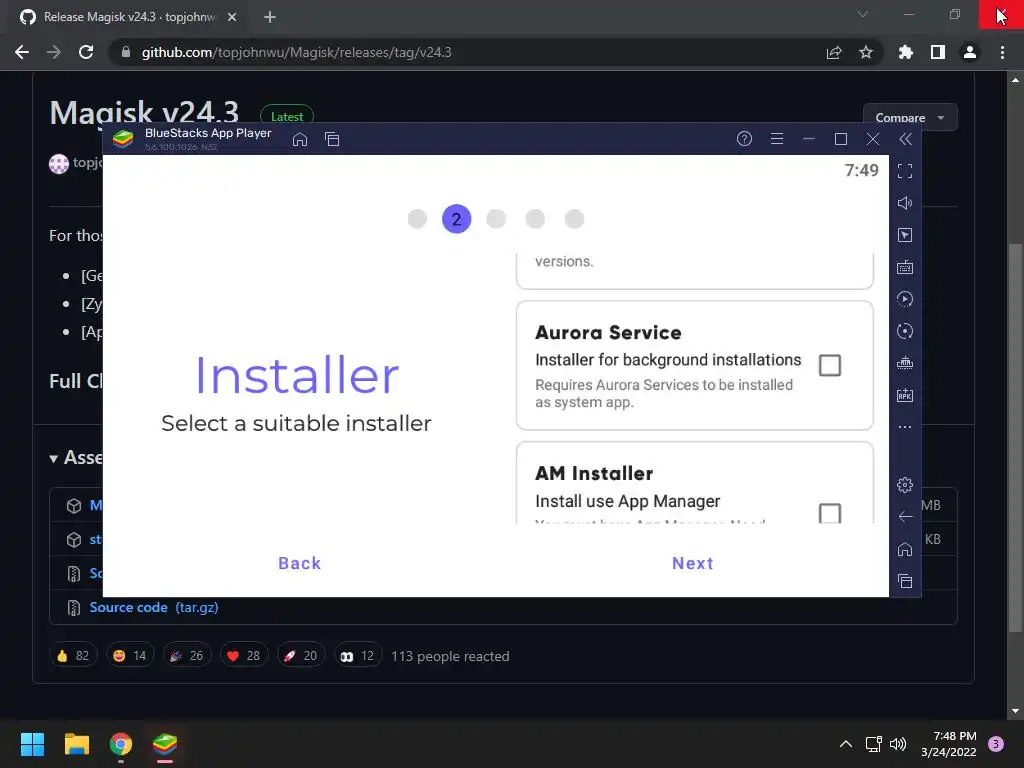This screenshot has height=768, width=1024.
Task: Open notification badge showing 3
Action: (x=996, y=744)
